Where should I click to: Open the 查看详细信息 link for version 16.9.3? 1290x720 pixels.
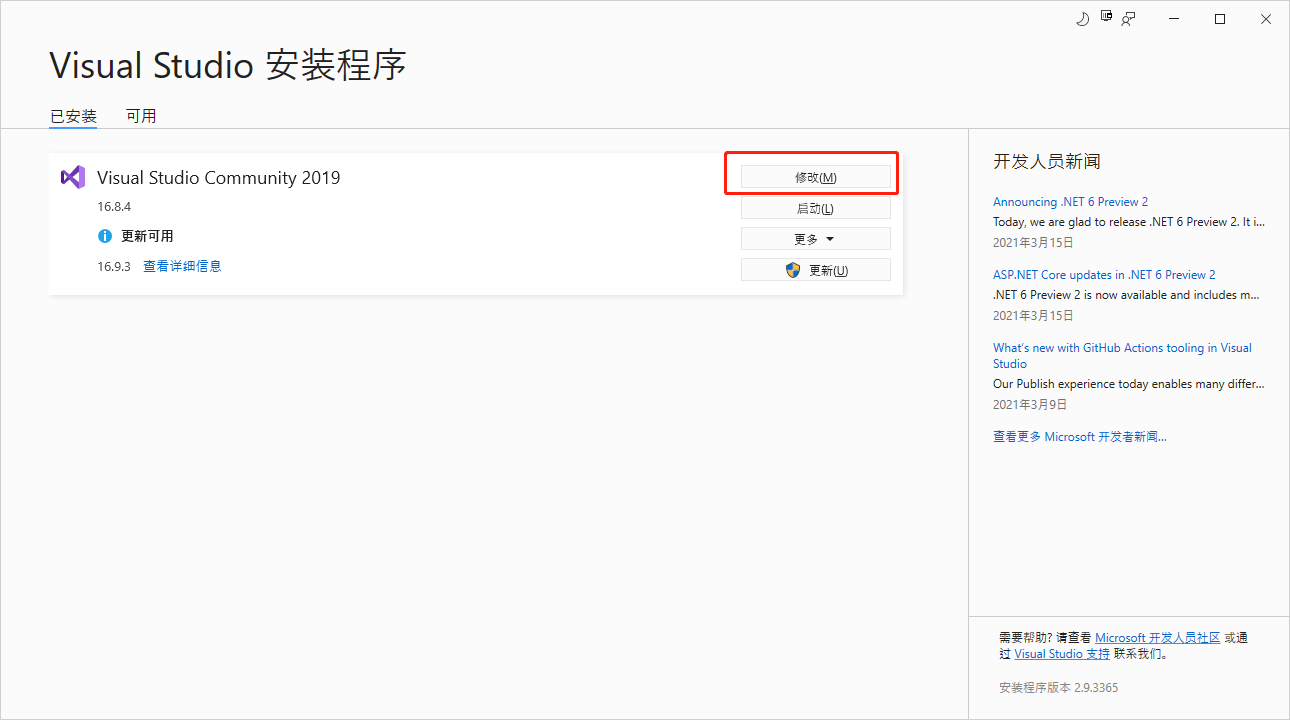pyautogui.click(x=182, y=265)
